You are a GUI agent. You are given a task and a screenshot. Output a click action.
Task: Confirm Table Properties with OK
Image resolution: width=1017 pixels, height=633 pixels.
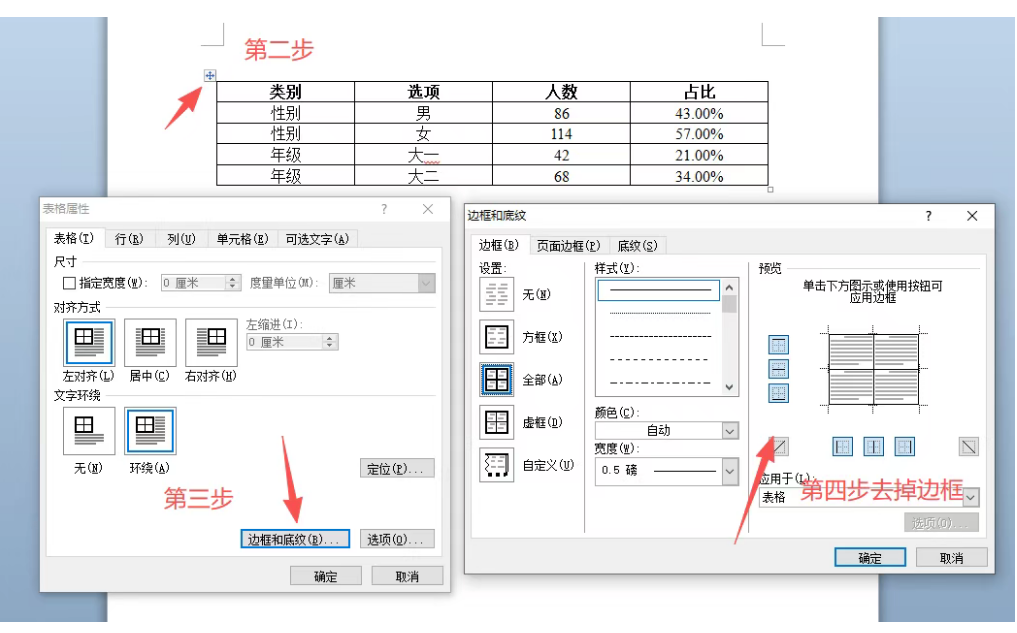pyautogui.click(x=326, y=577)
